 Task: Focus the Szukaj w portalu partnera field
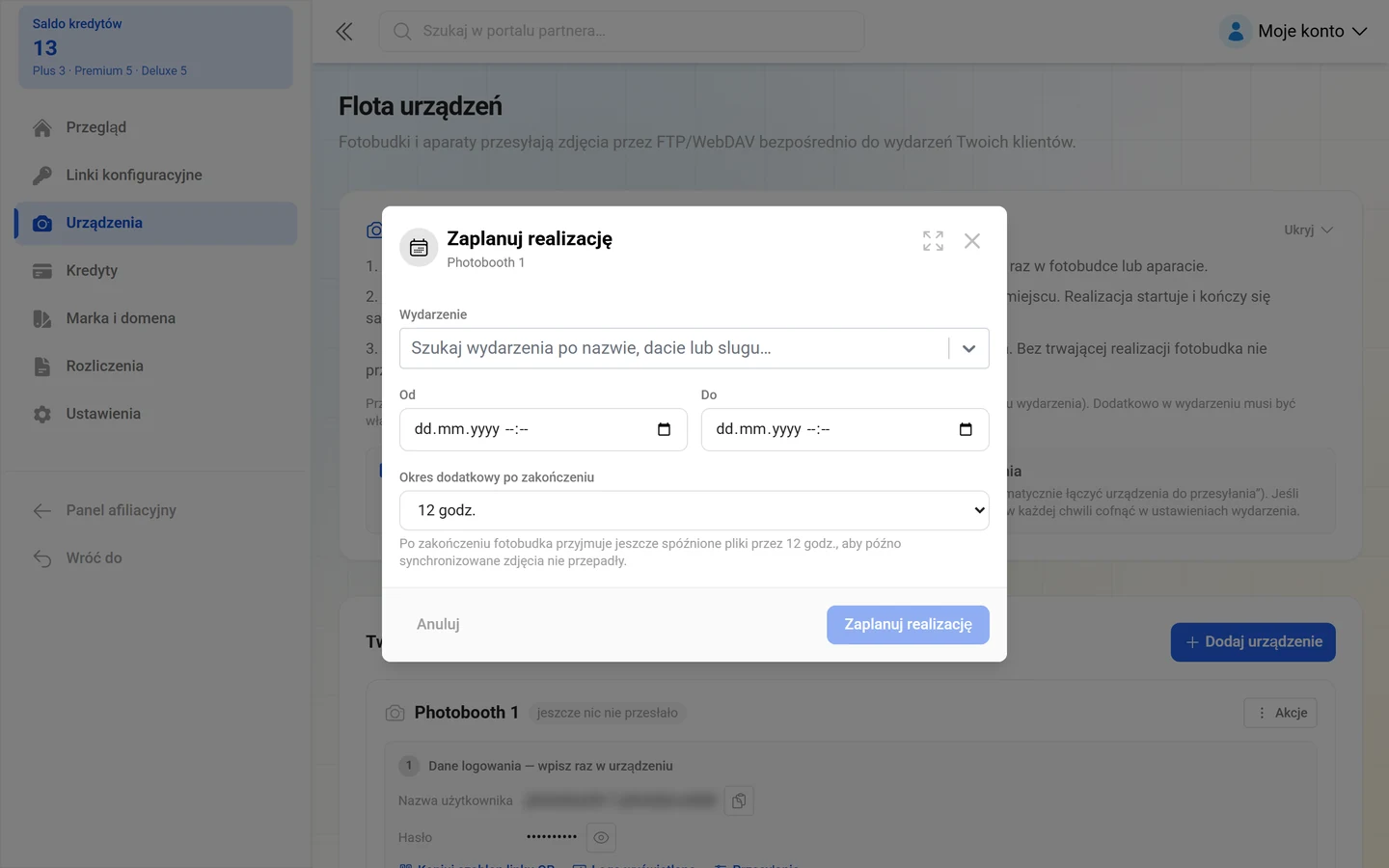(x=621, y=31)
